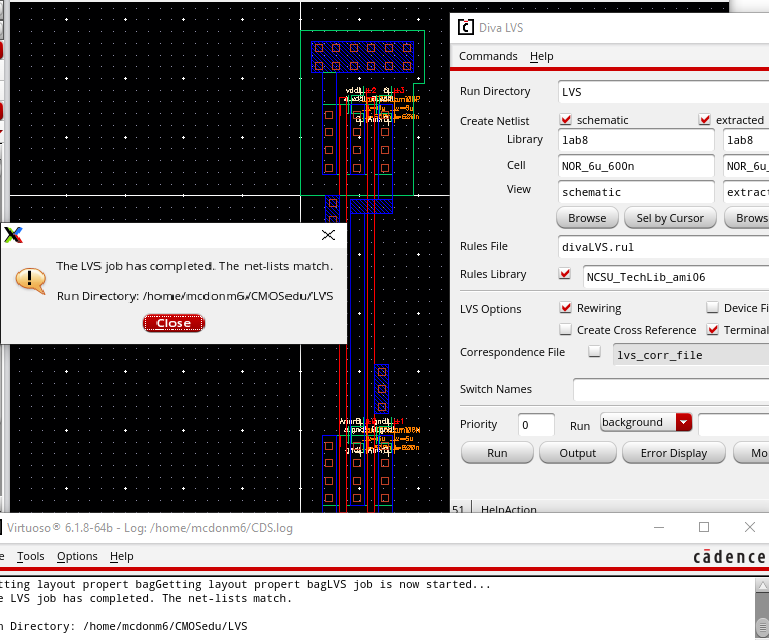Screen dimensions: 769x640
Task: Open the Commands menu in Diva LVS
Action: [x=488, y=56]
